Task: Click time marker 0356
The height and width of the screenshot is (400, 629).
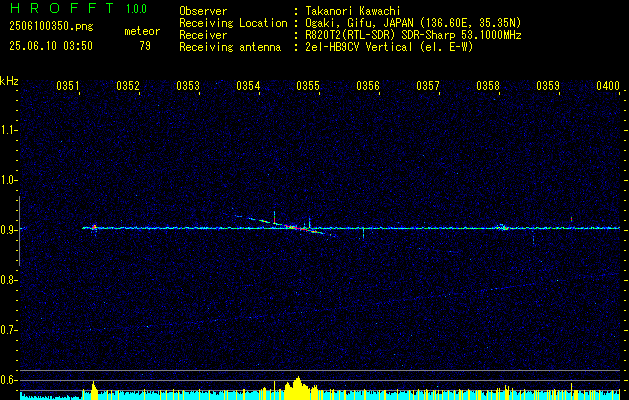Action: [x=368, y=85]
